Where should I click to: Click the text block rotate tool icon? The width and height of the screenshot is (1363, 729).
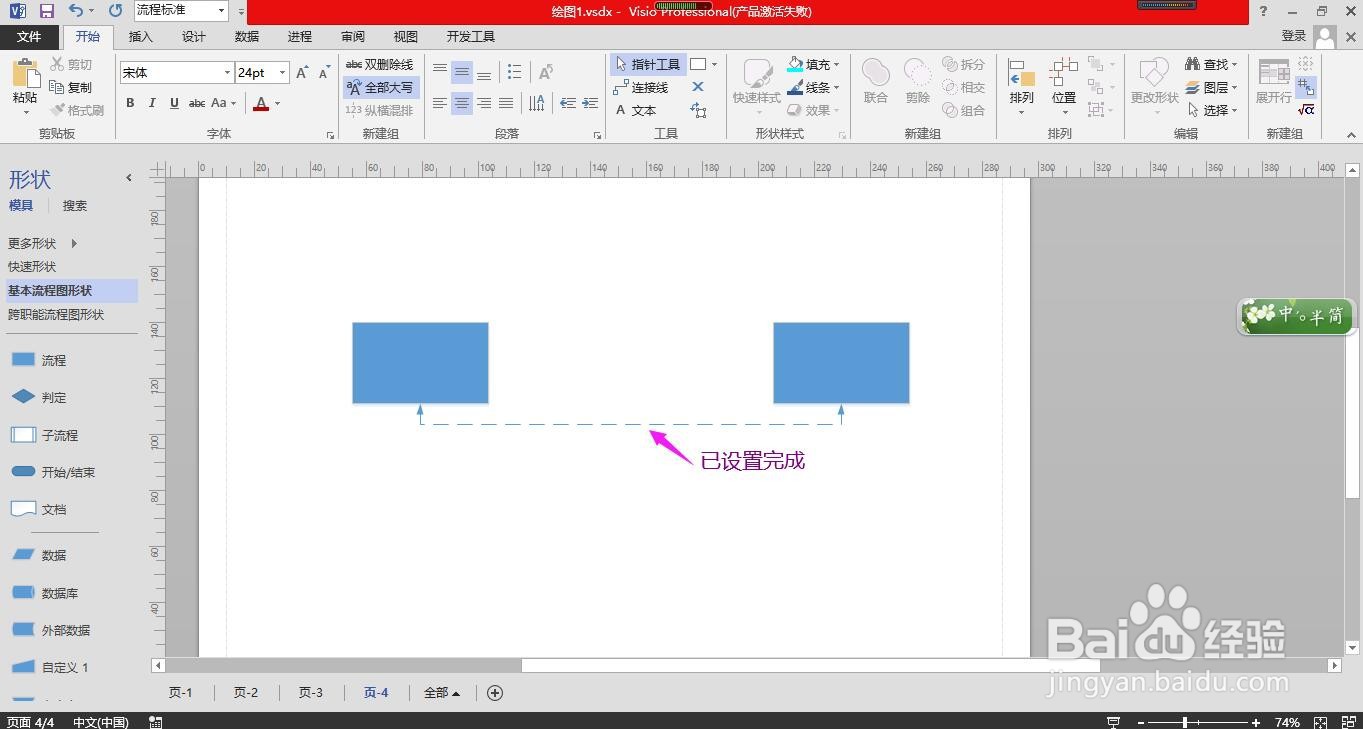click(698, 110)
